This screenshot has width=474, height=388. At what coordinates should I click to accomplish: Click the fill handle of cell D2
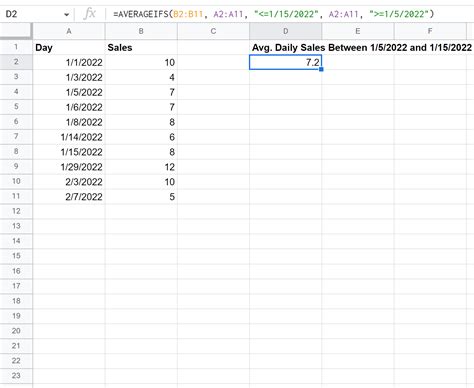click(x=321, y=69)
